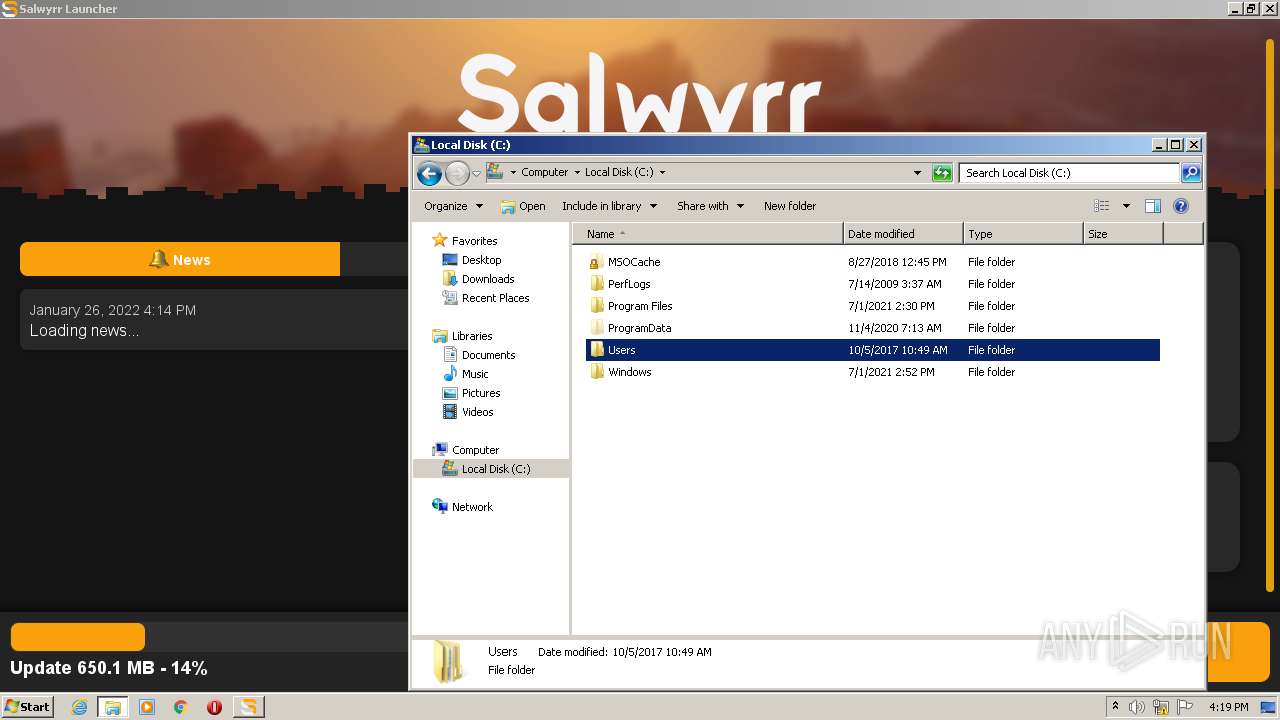Click Favorites in navigation pane

click(x=474, y=241)
